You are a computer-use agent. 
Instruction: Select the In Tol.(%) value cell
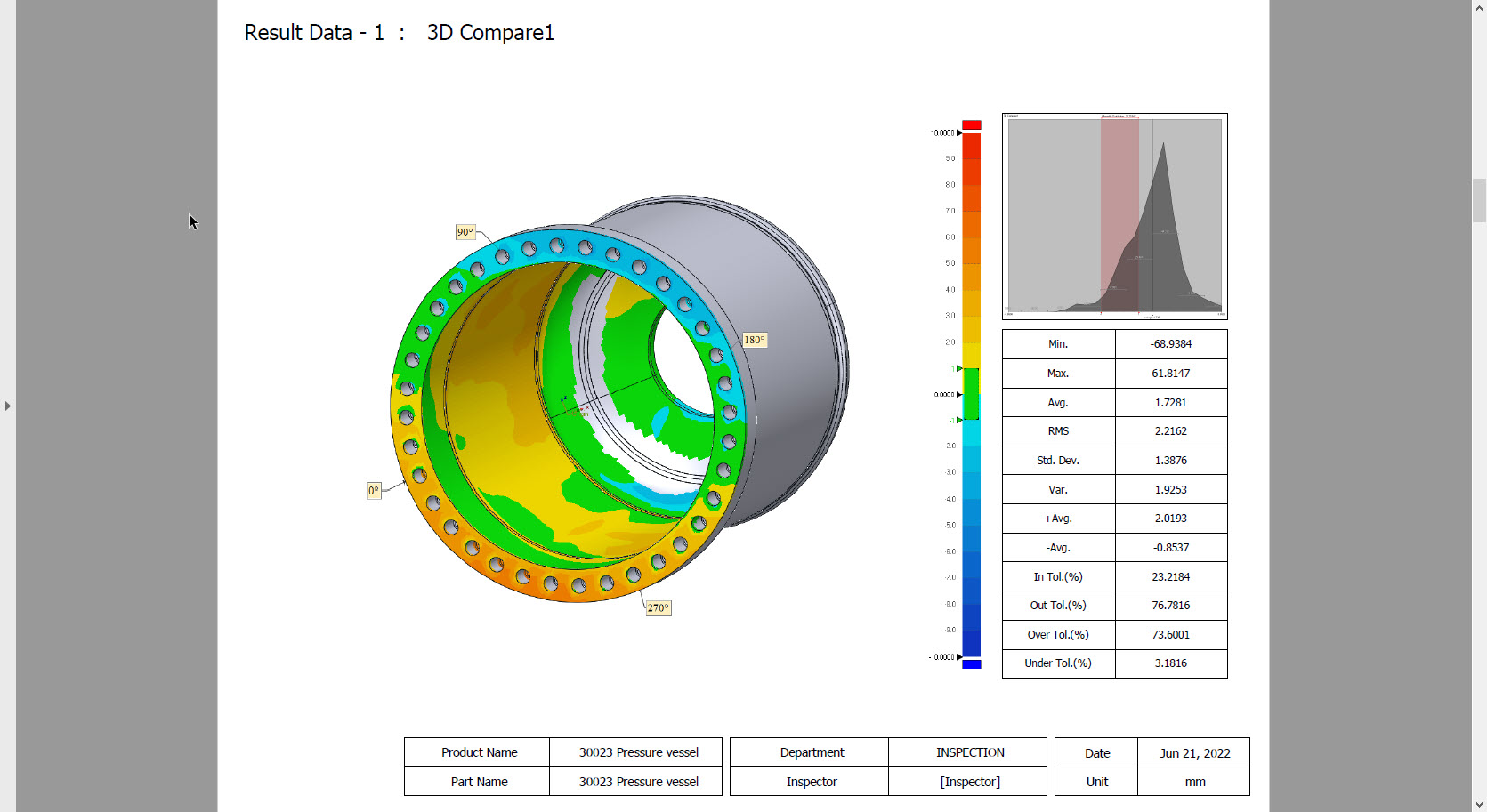(1171, 576)
